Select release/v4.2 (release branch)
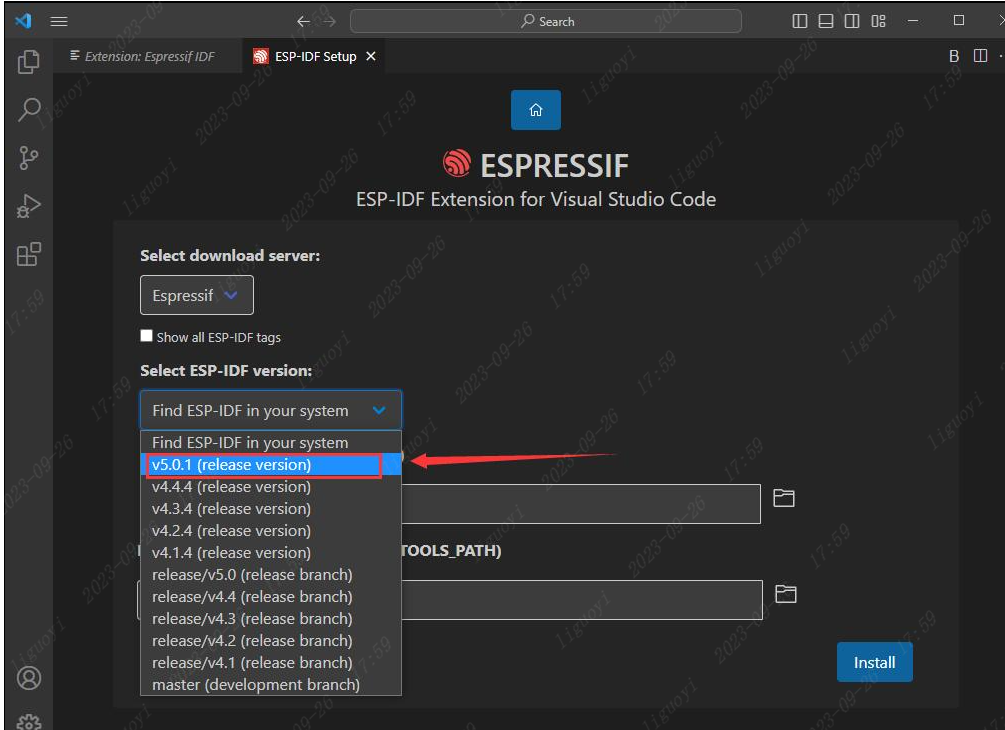The height and width of the screenshot is (730, 1005). point(270,640)
